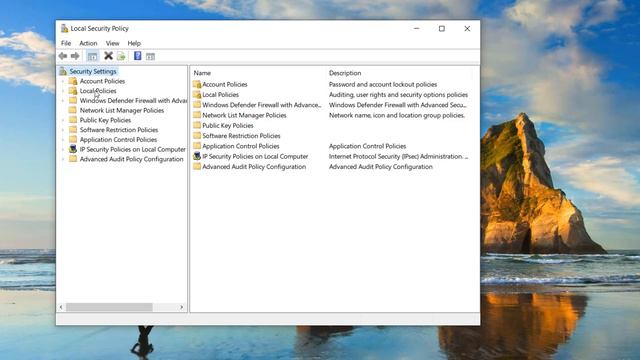This screenshot has width=640, height=360.
Task: Click Advanced Audit Policy folder icon in tree
Action: 73,159
